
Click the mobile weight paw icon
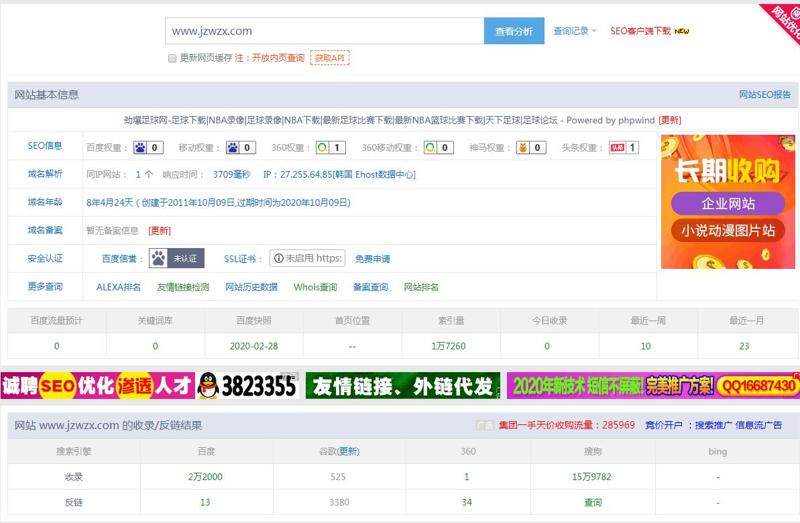233,147
